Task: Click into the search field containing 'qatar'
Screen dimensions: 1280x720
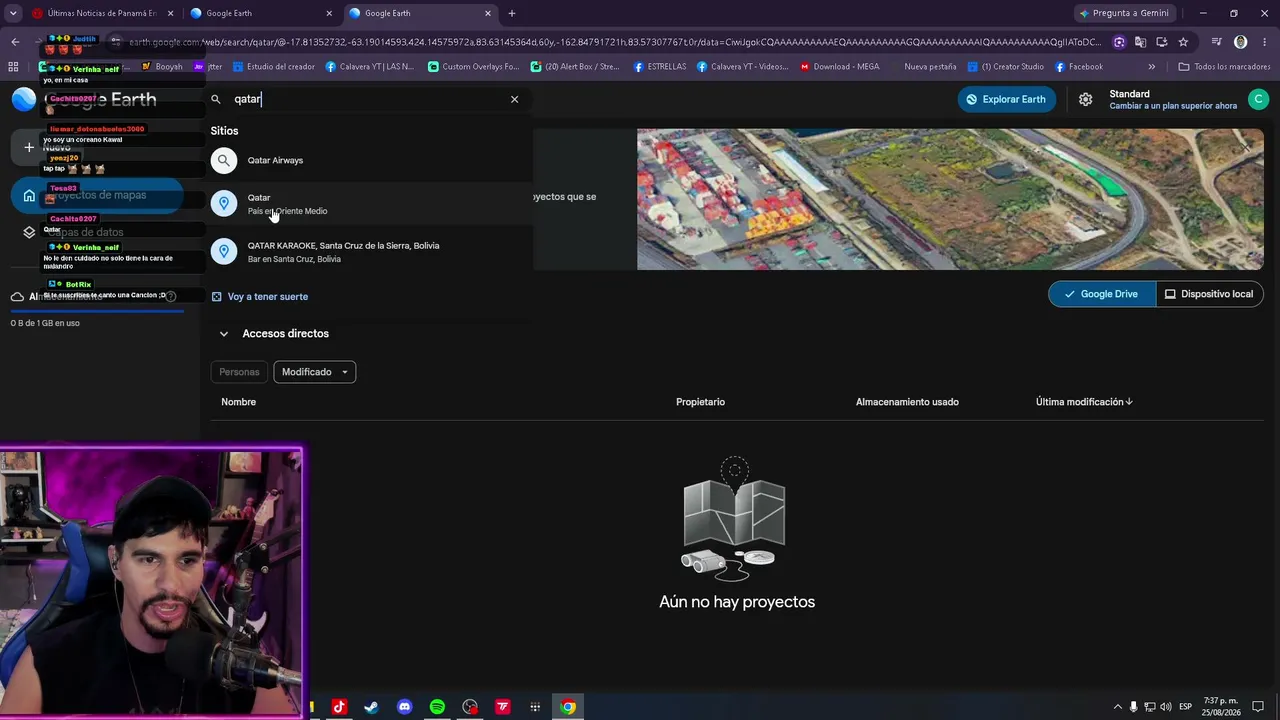Action: pos(368,99)
